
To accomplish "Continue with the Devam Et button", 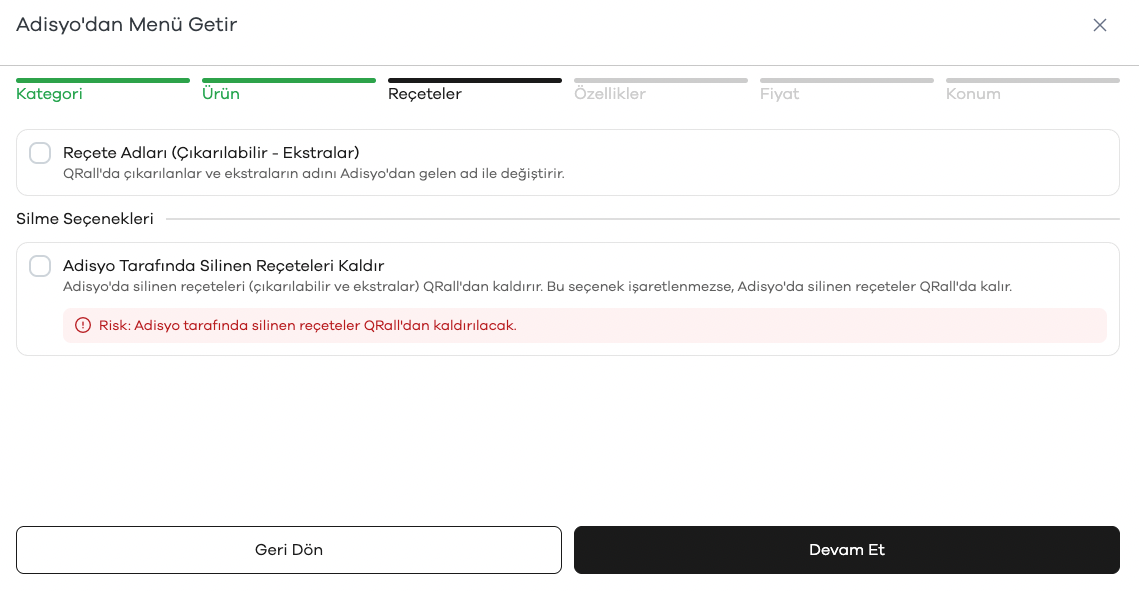I will pos(847,550).
